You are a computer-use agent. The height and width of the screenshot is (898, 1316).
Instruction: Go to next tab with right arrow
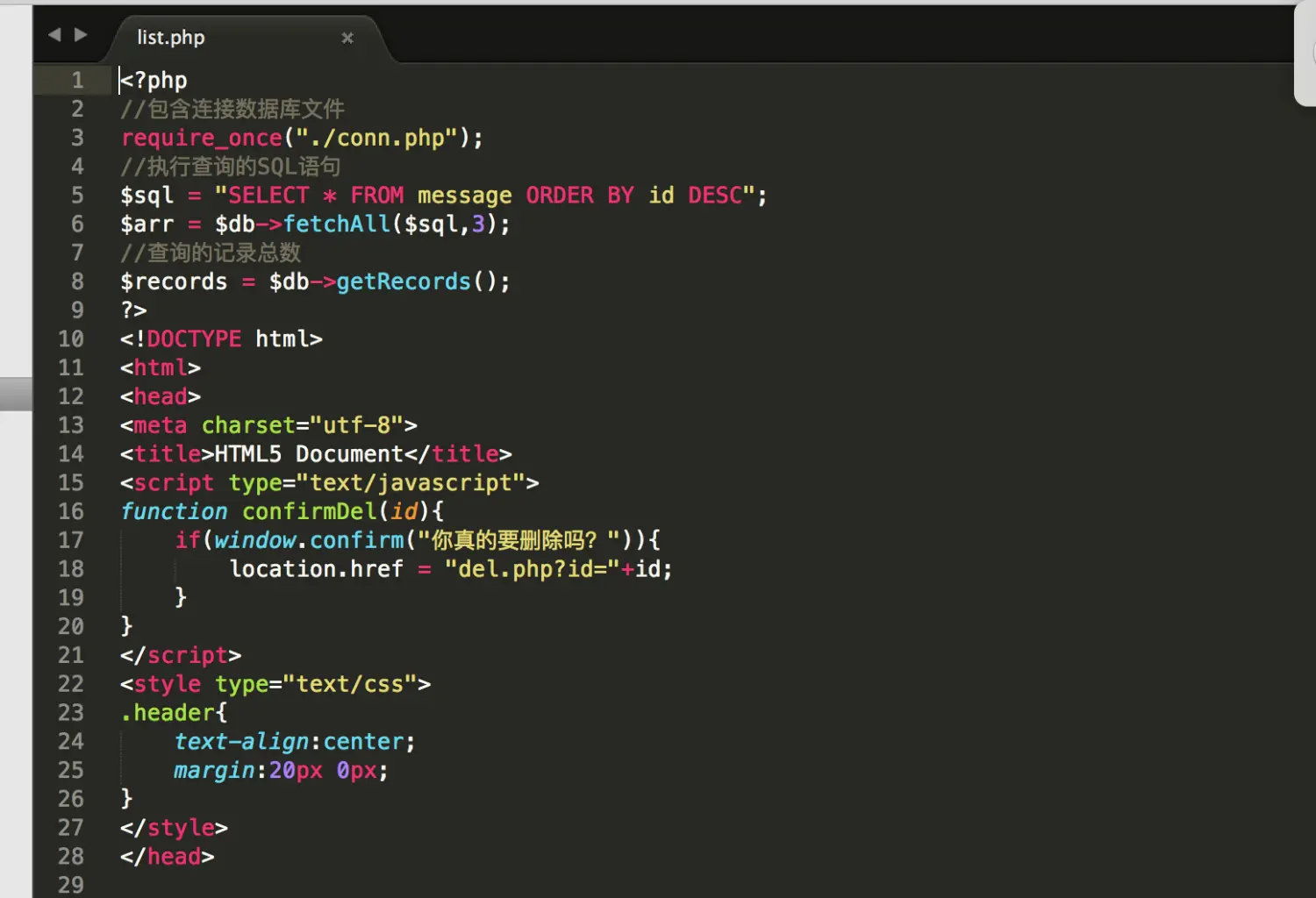pyautogui.click(x=81, y=34)
